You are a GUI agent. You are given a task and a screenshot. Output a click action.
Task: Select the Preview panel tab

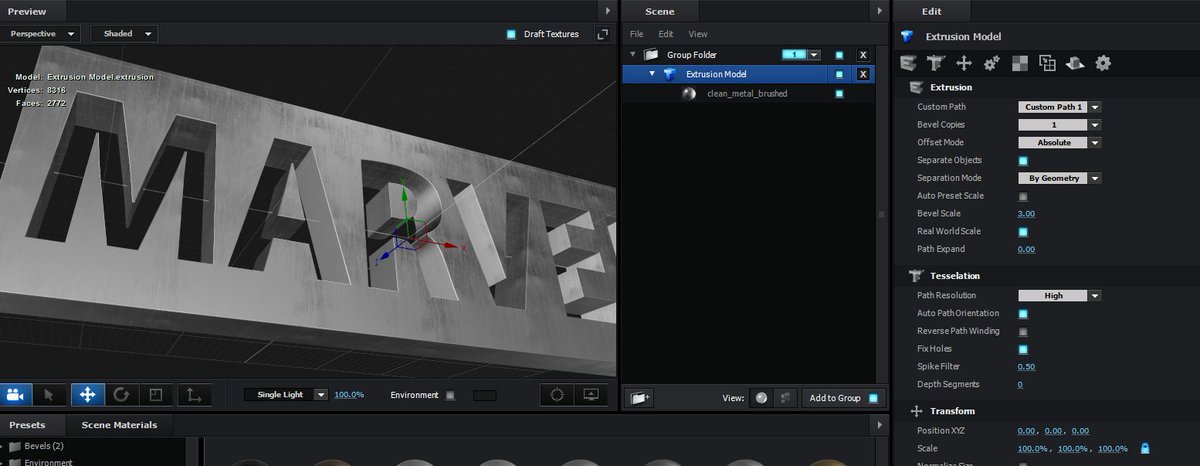coord(27,11)
